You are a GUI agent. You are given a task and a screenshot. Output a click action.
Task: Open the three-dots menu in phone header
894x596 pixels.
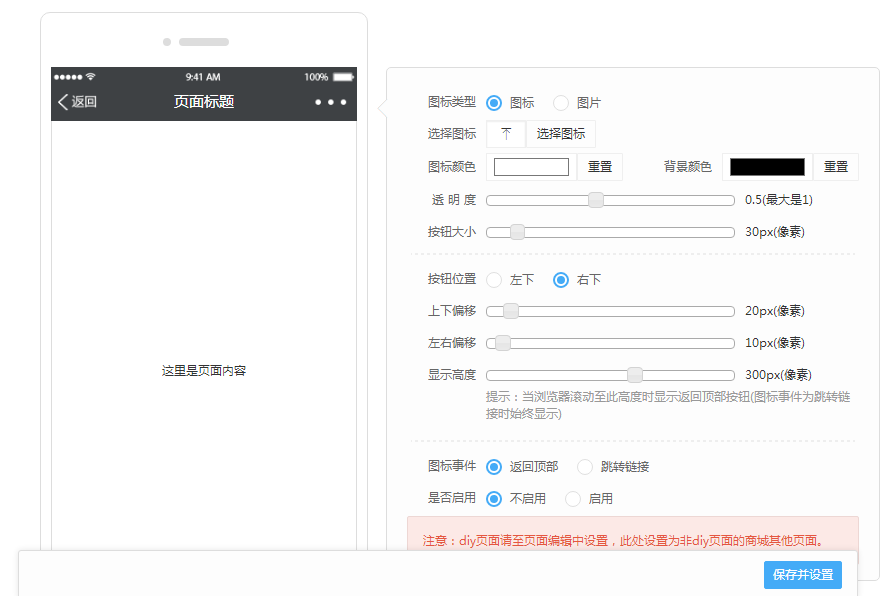330,102
